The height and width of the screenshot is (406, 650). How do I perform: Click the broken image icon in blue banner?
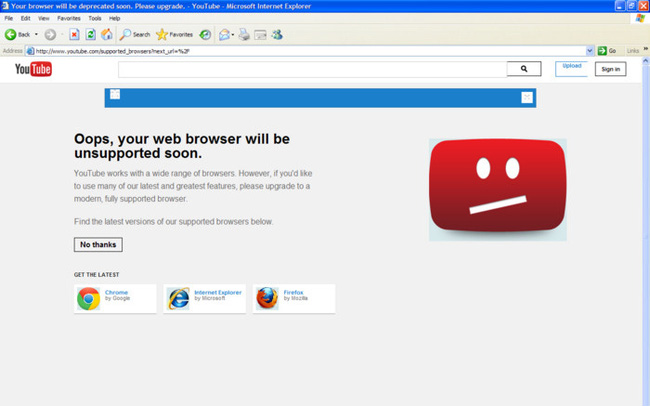[115, 95]
